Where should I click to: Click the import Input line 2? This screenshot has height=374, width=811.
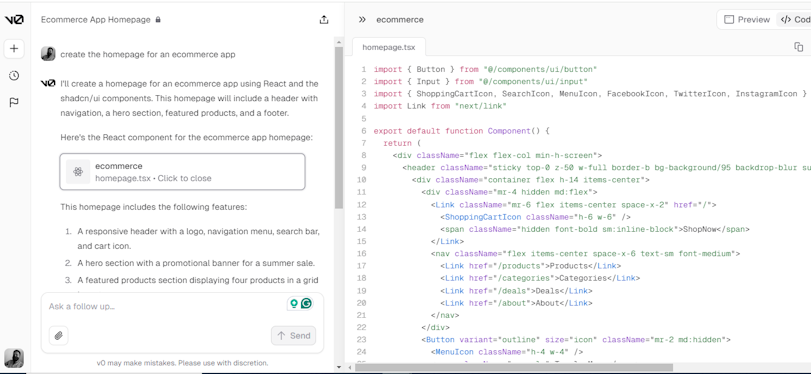click(480, 81)
